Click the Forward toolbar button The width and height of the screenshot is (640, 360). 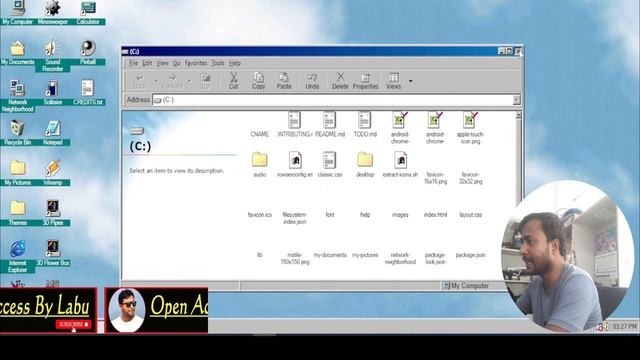point(172,80)
